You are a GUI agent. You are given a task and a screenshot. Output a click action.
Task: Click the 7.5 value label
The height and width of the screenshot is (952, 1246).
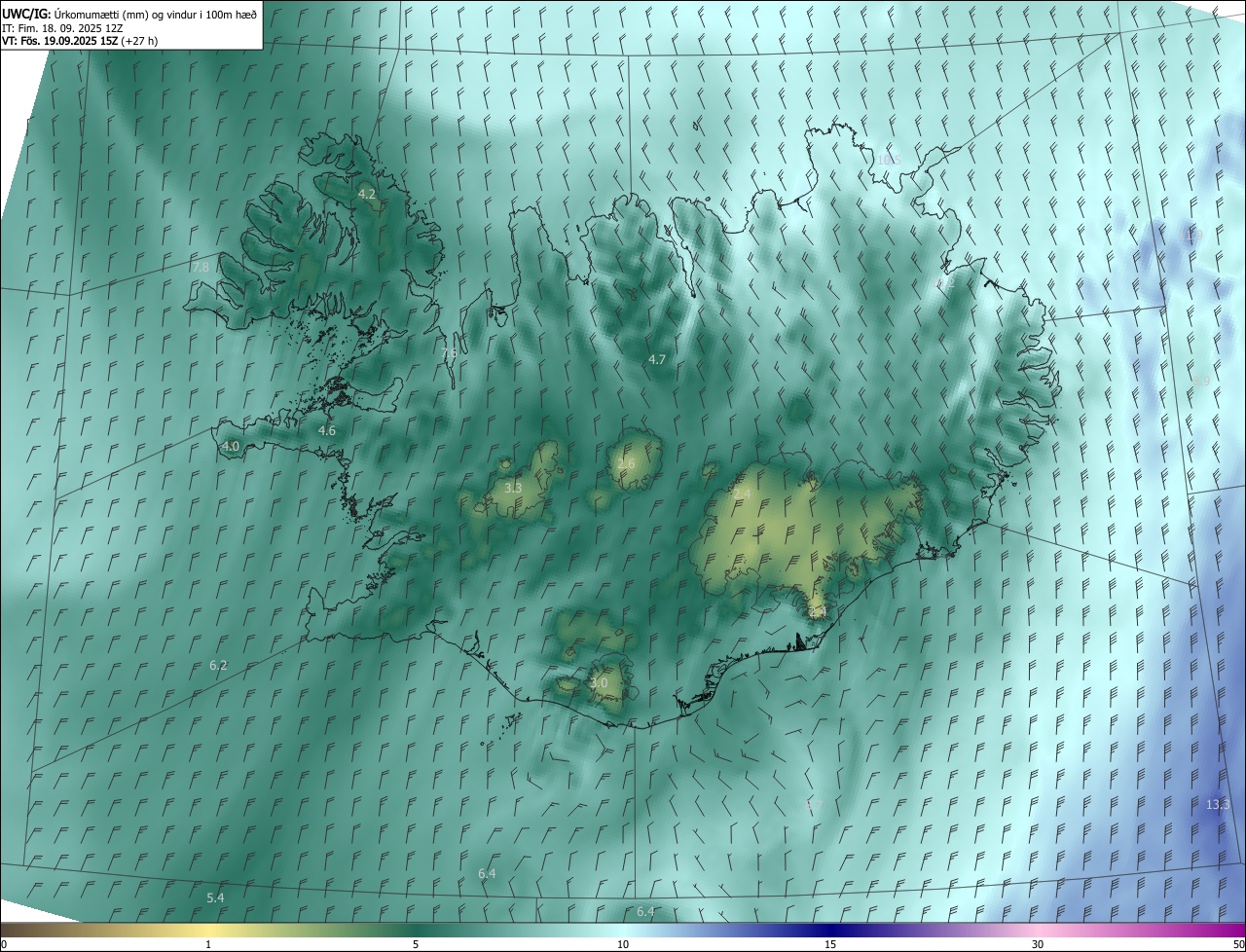[x=449, y=353]
